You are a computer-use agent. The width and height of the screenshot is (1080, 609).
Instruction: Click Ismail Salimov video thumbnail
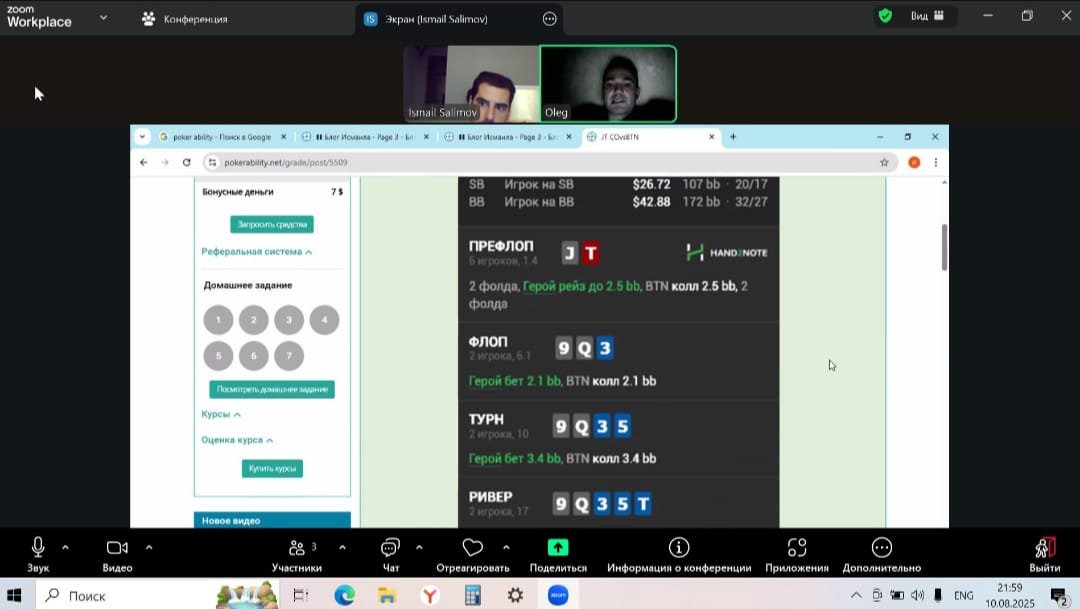(x=471, y=83)
